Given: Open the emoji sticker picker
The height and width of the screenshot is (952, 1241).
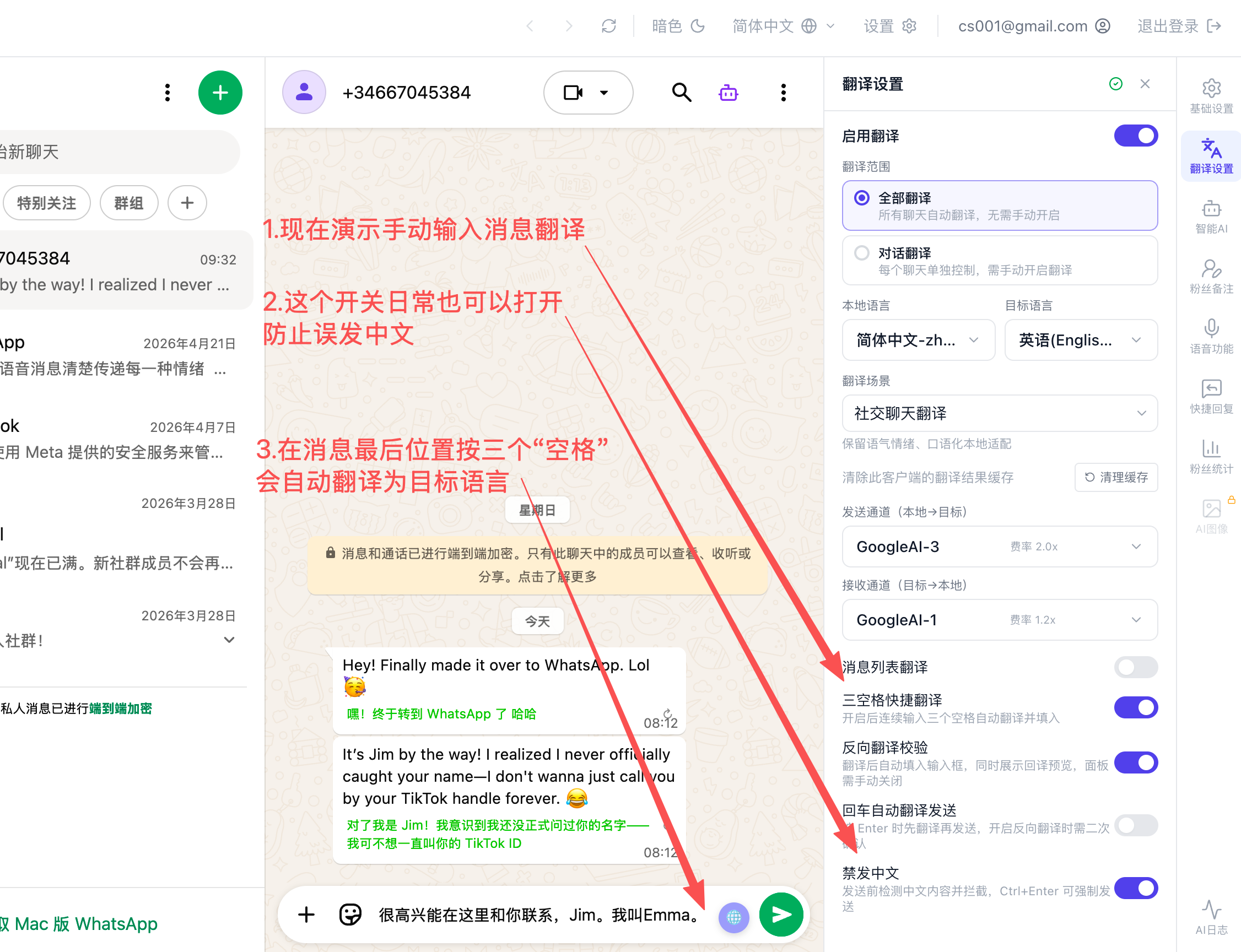Looking at the screenshot, I should [349, 914].
